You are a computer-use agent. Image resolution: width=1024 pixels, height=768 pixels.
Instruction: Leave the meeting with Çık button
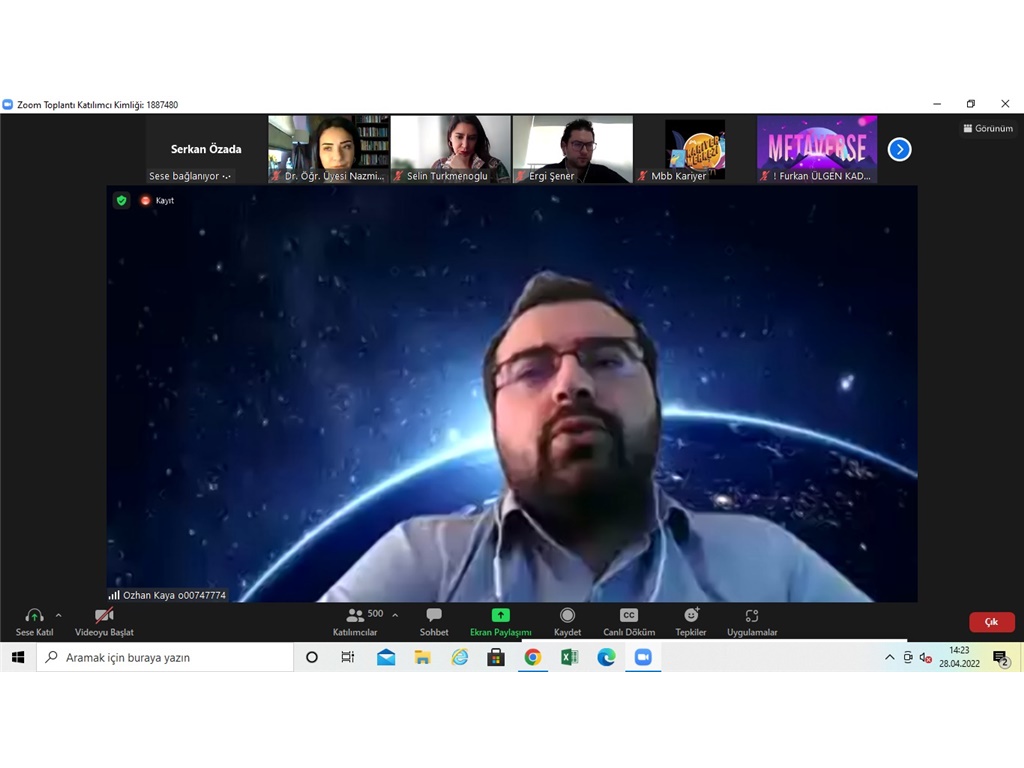tap(991, 622)
